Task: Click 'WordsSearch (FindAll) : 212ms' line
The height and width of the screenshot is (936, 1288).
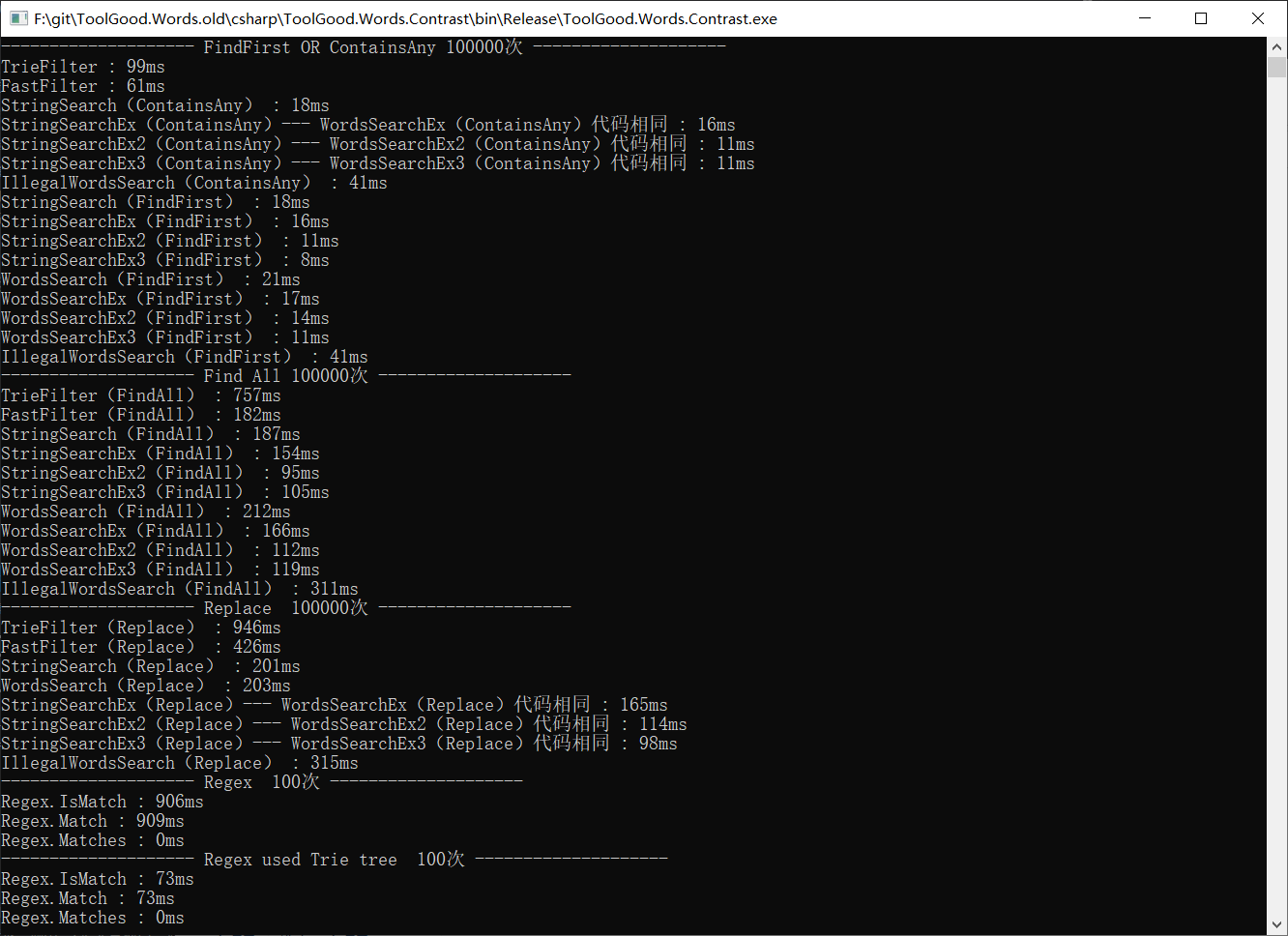Action: (x=146, y=512)
